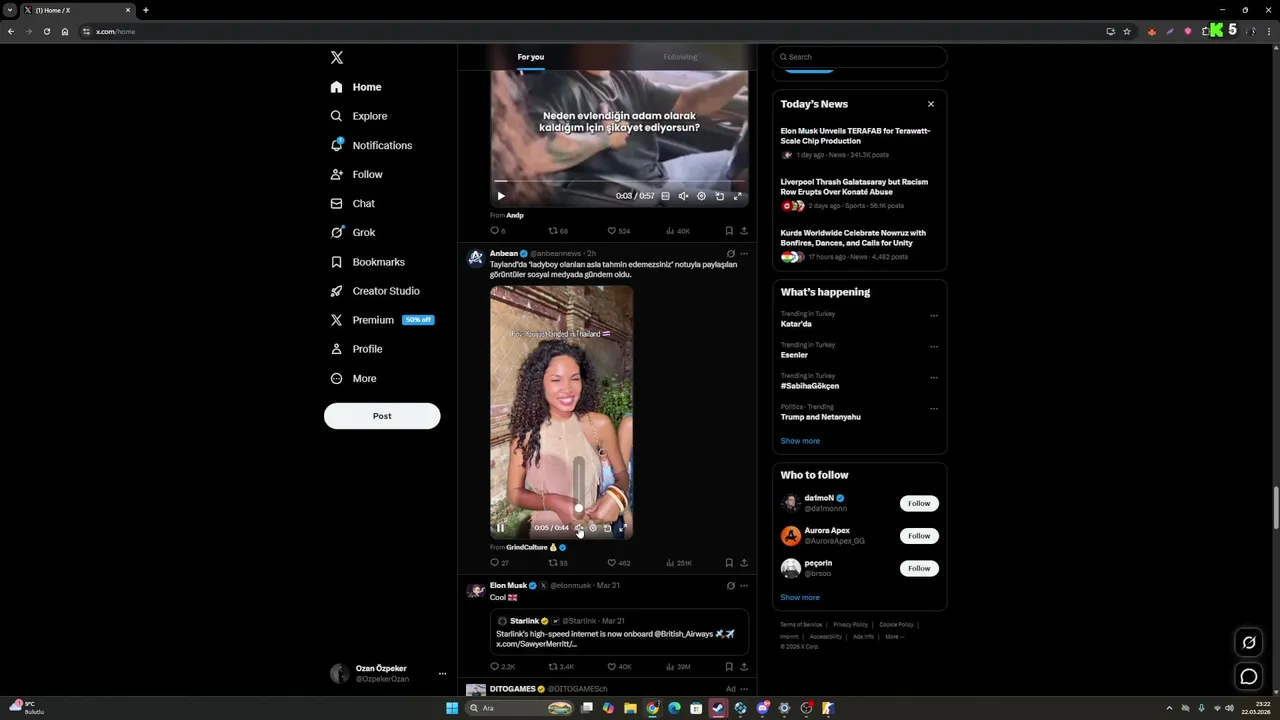The height and width of the screenshot is (720, 1280).
Task: Open the GrindCulture source link
Action: (536, 548)
